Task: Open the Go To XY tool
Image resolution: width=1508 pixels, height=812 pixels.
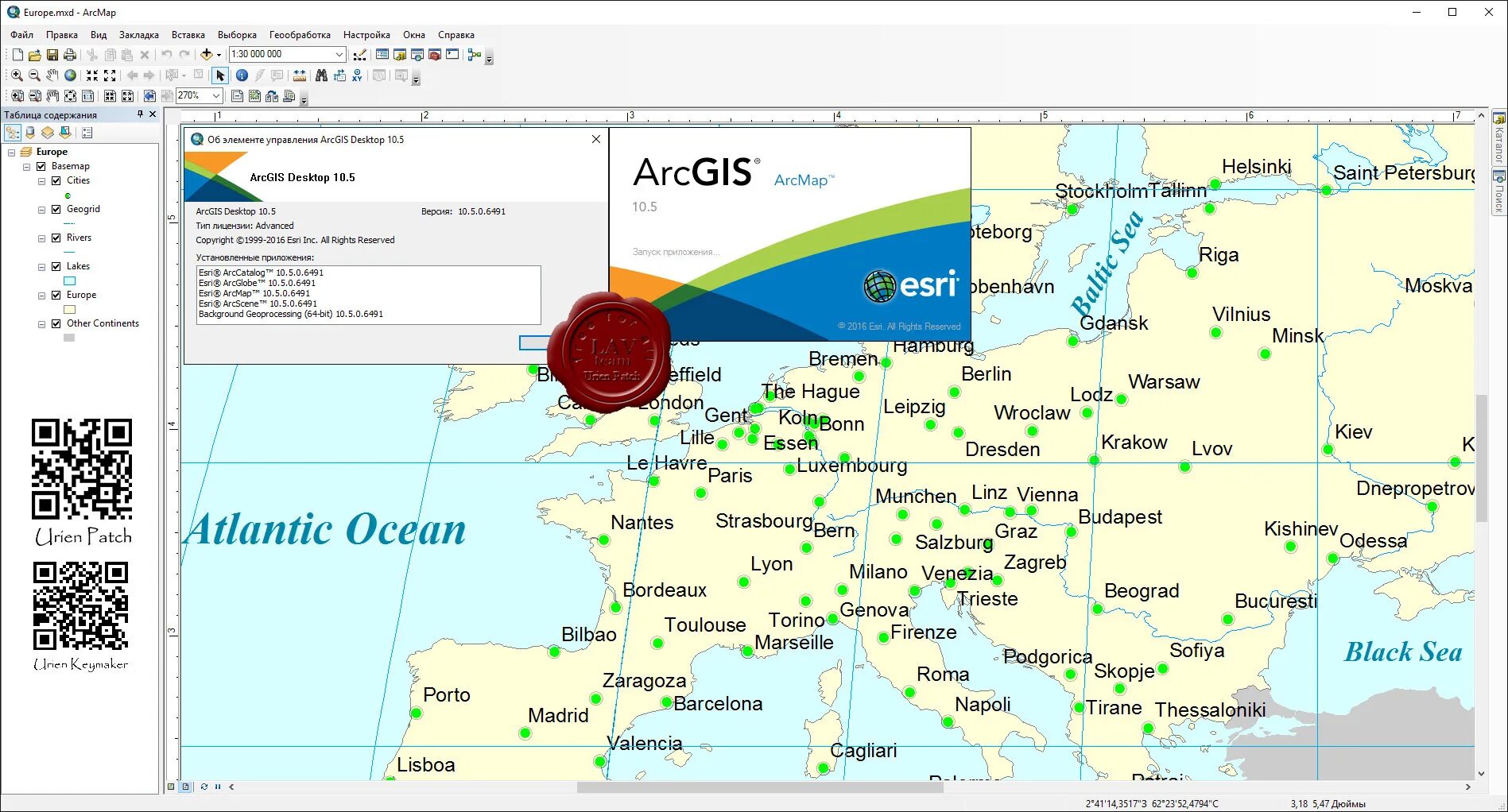Action: (357, 75)
